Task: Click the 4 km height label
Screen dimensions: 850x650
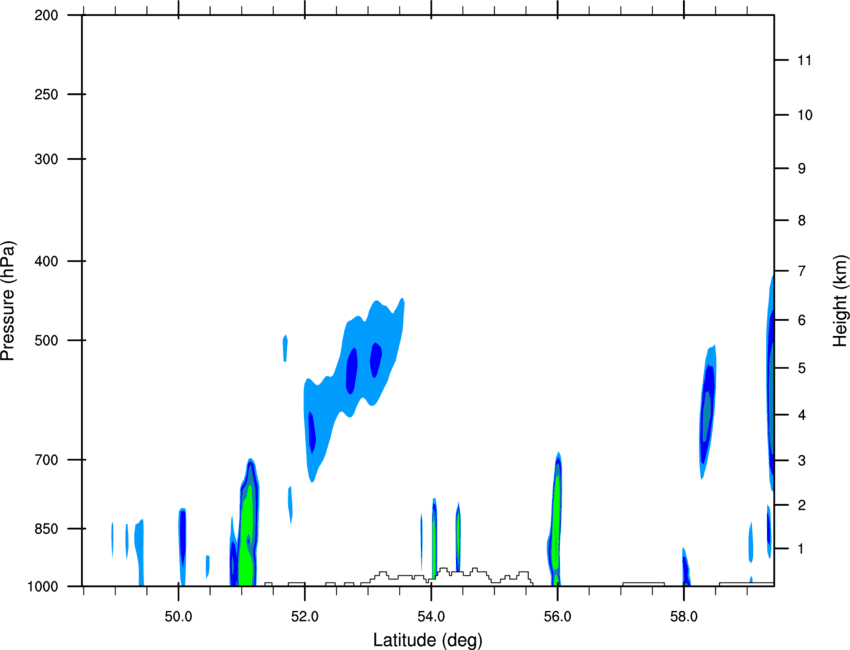Action: [x=802, y=415]
